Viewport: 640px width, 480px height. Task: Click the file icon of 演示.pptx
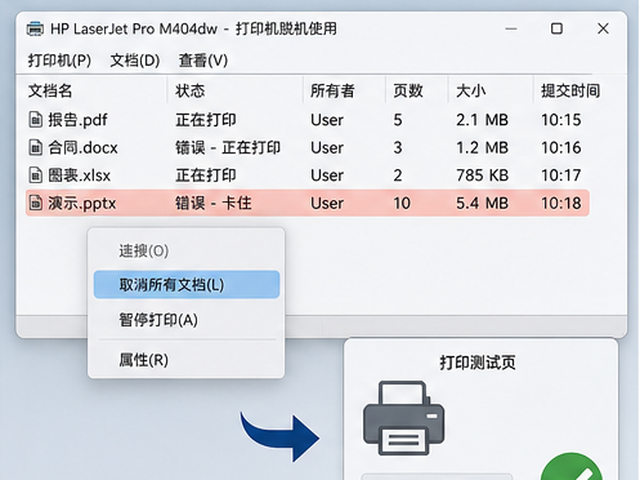(36, 203)
